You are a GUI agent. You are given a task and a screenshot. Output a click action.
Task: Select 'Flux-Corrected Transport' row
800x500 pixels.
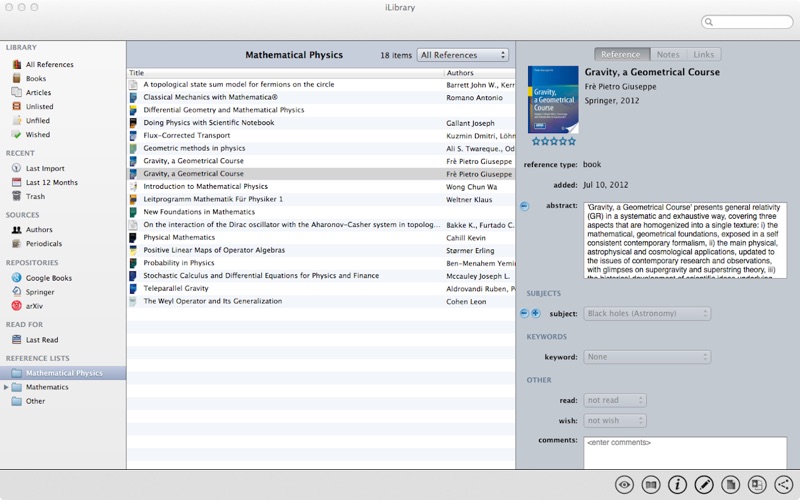pos(321,136)
